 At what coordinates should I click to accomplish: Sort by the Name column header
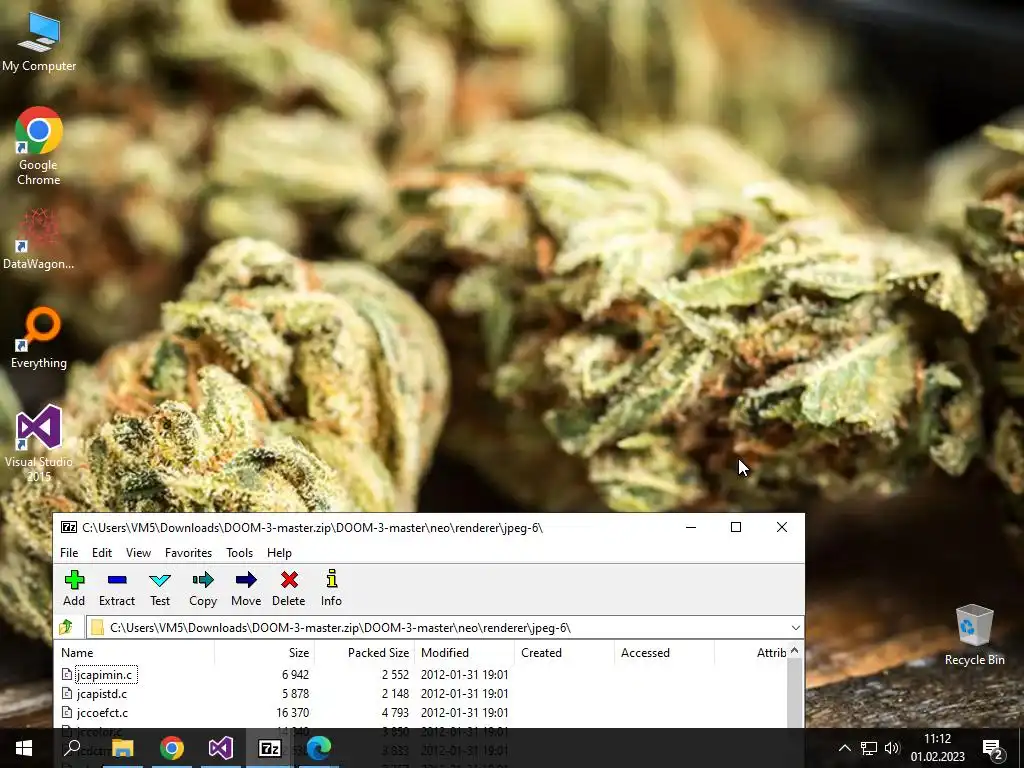point(135,652)
